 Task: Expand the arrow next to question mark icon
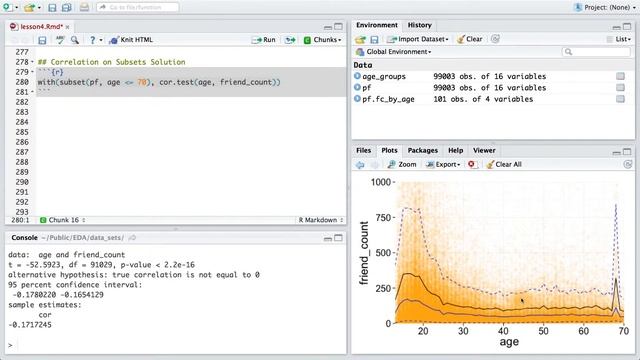tap(101, 40)
